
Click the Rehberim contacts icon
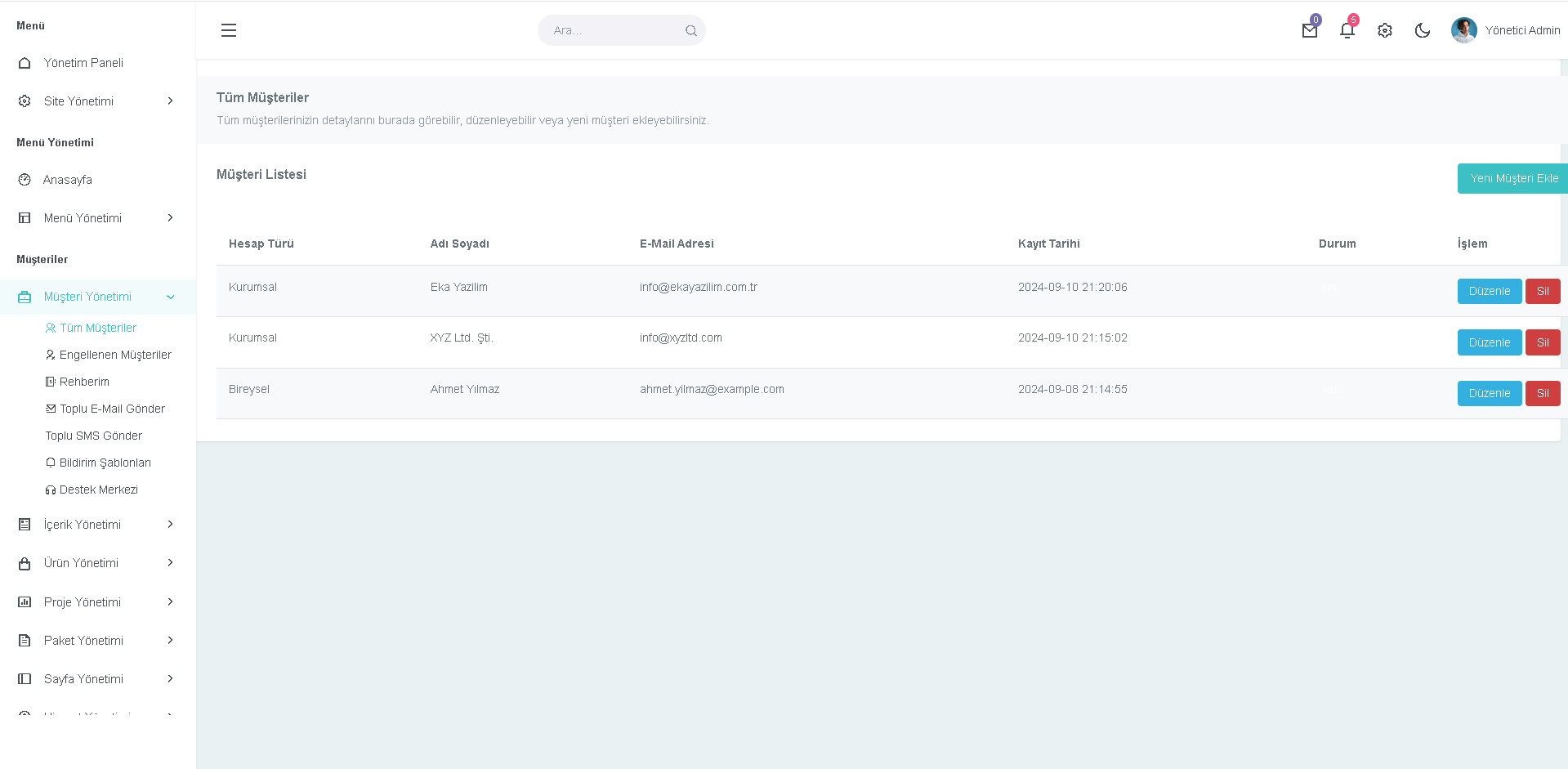pos(51,382)
